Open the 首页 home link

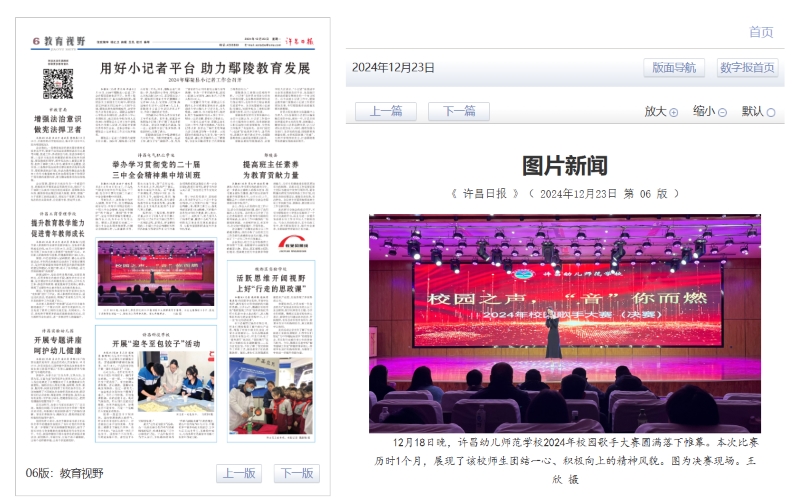point(761,32)
